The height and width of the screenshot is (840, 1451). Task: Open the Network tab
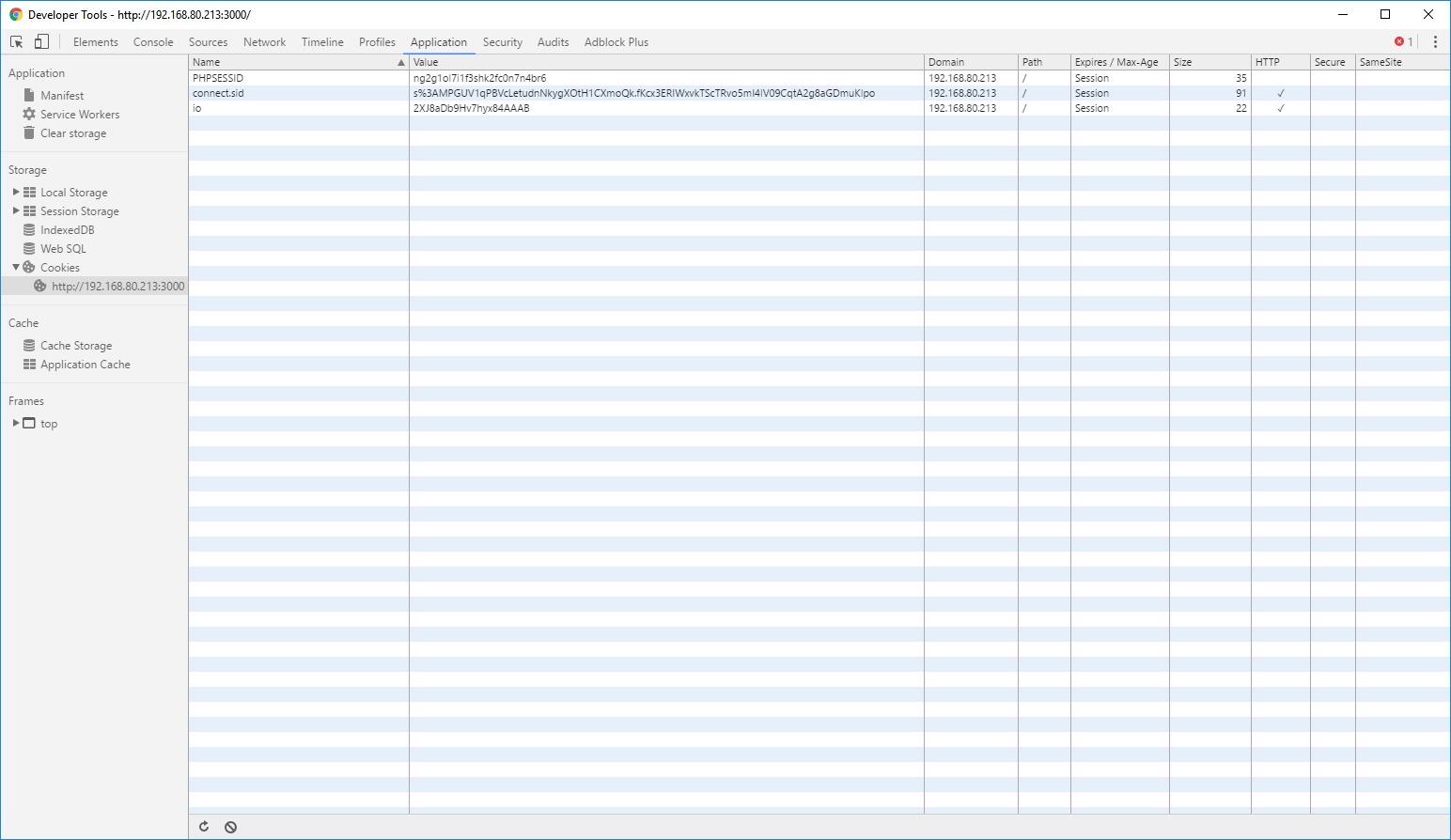click(x=264, y=42)
